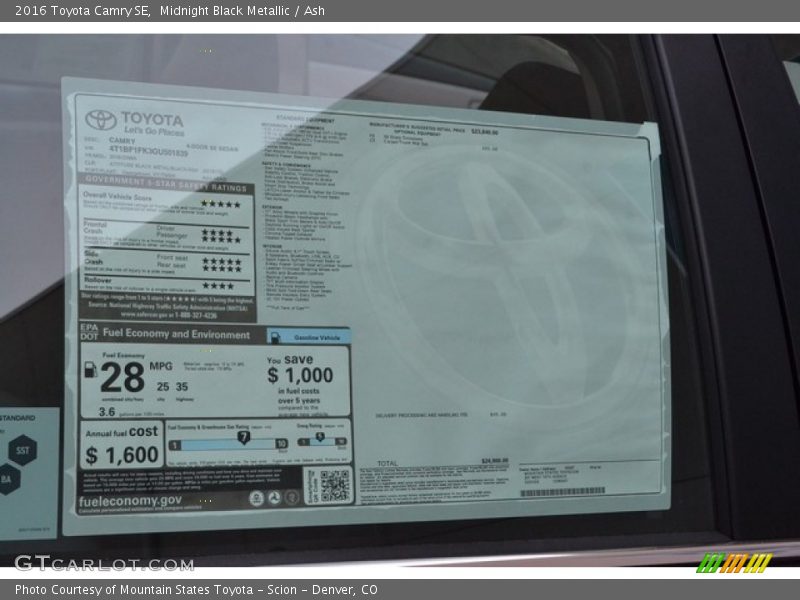Click the www.safercar.gov hotline link
This screenshot has width=800, height=600.
[164, 314]
